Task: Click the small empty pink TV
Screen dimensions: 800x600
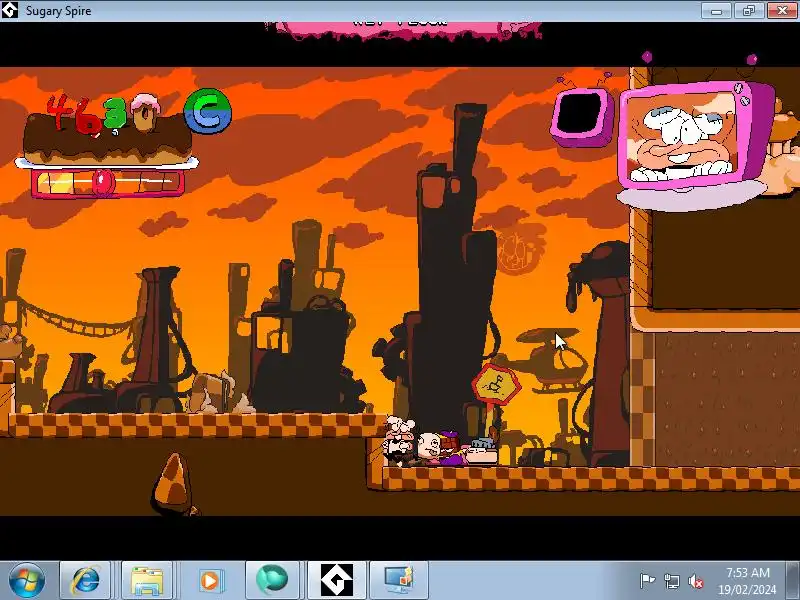Action: [x=582, y=116]
